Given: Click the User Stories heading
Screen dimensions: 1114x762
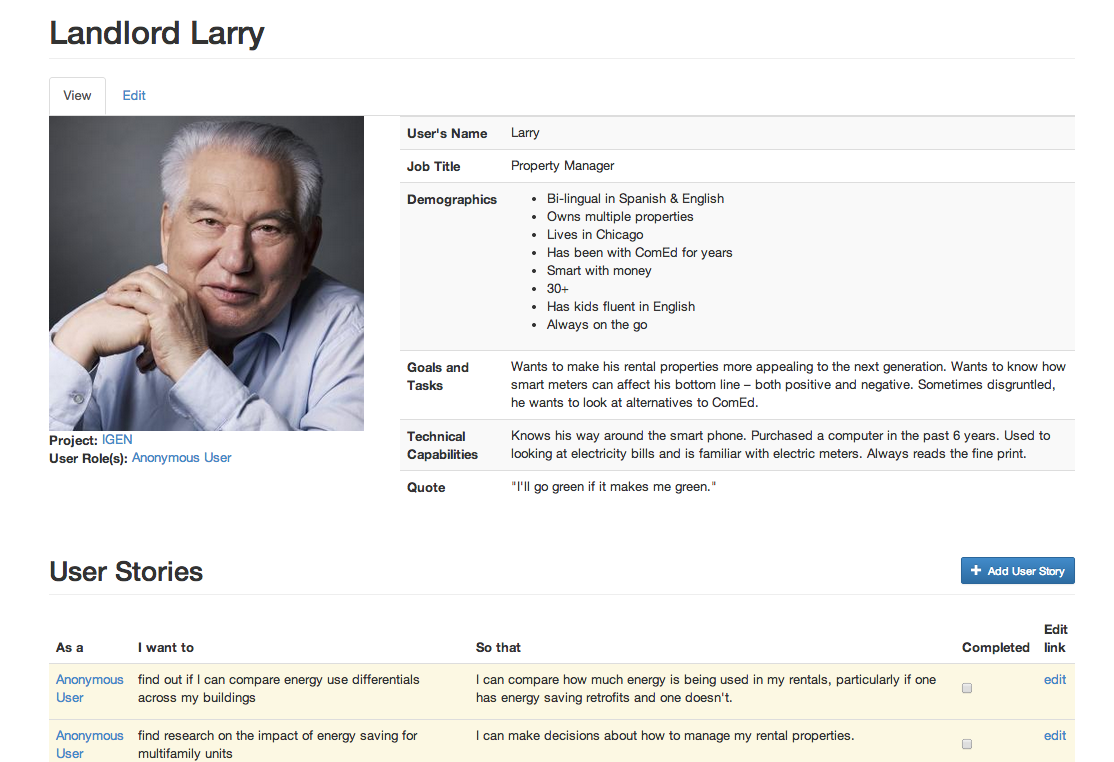Looking at the screenshot, I should coord(126,572).
